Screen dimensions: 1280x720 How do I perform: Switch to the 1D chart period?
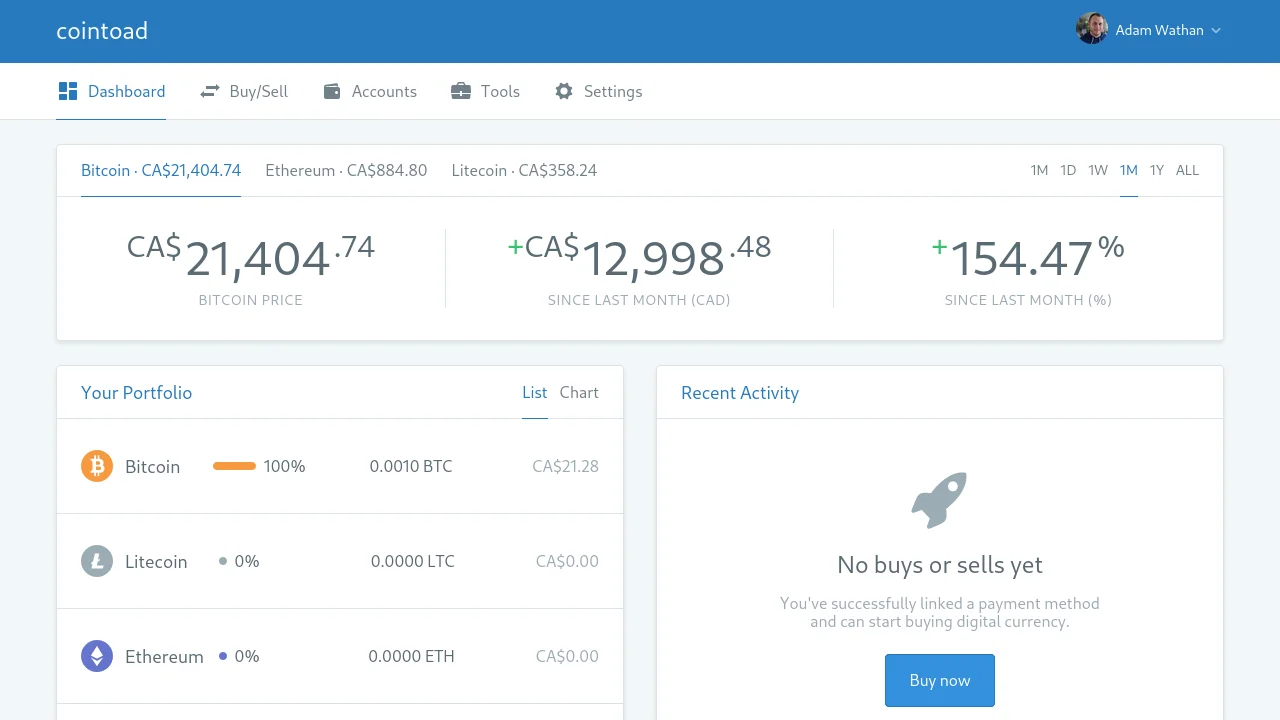pyautogui.click(x=1068, y=170)
